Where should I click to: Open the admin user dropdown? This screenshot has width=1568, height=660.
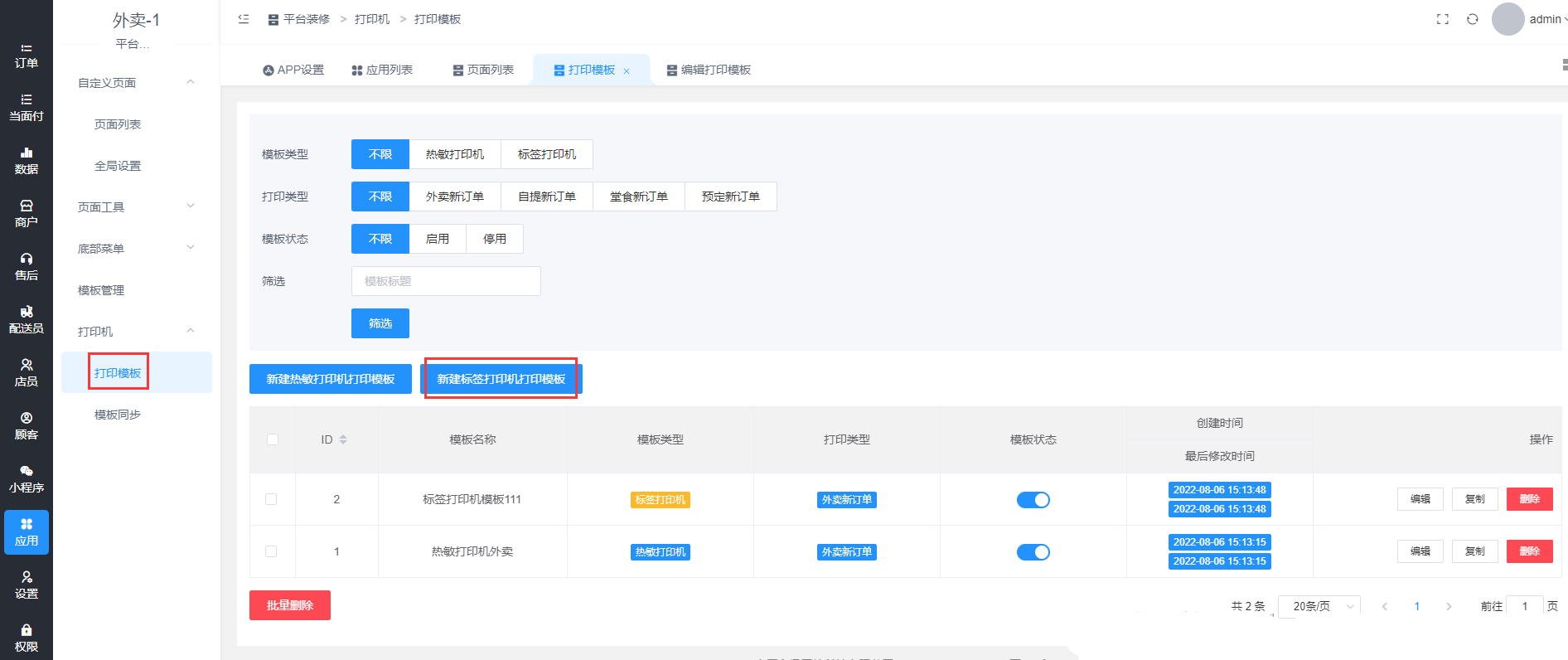point(1548,19)
